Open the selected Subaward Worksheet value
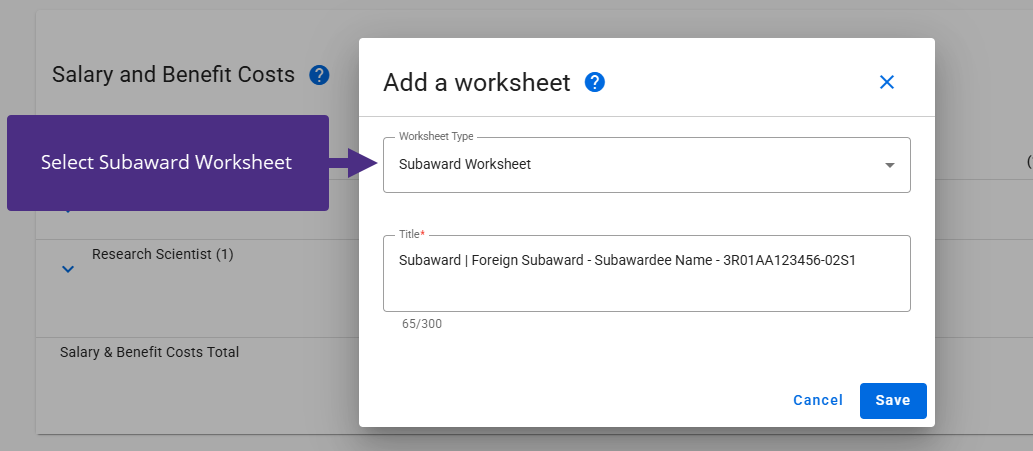 pyautogui.click(x=465, y=165)
